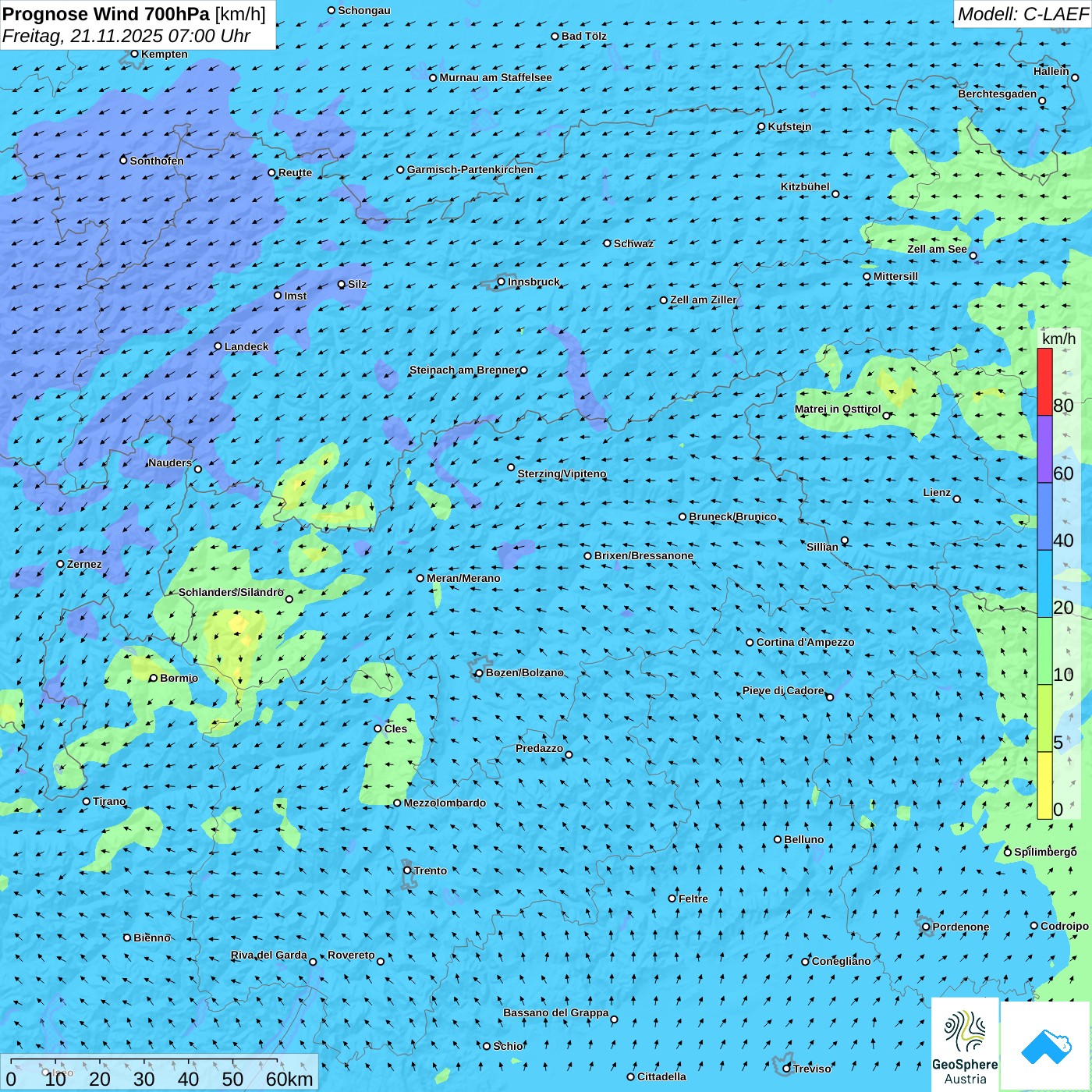Viewport: 1092px width, 1092px height.
Task: Click the Mezzolombardo label
Action: [445, 803]
